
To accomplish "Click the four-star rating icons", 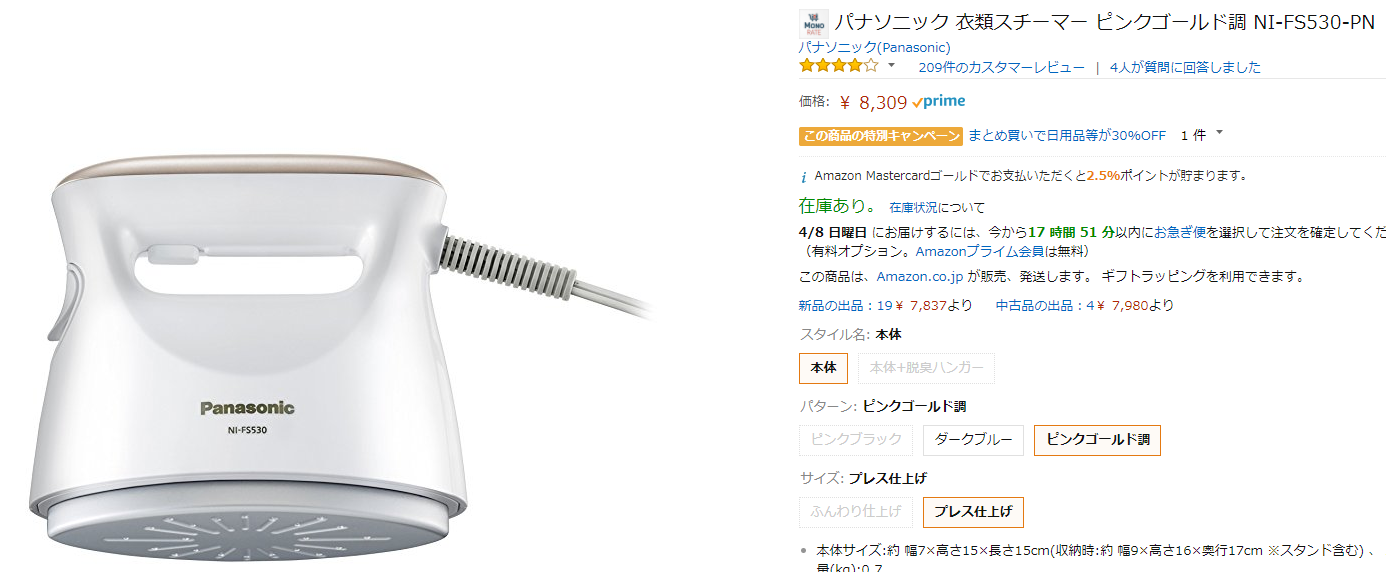I will click(838, 66).
